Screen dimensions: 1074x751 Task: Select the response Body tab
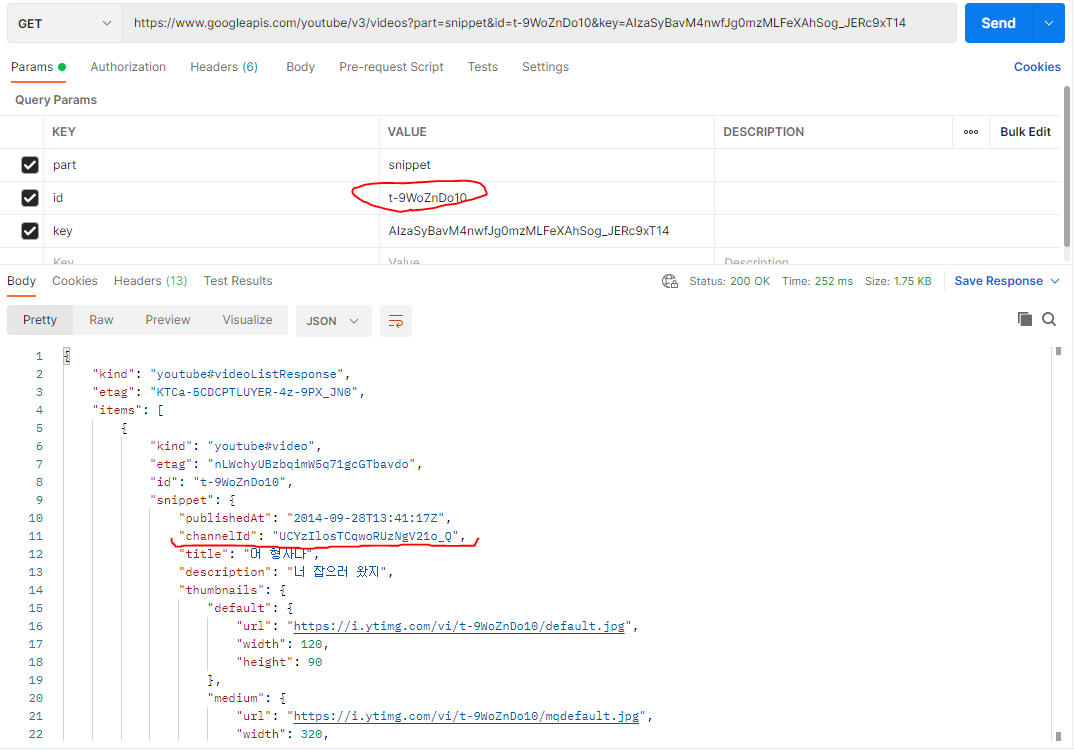tap(21, 281)
